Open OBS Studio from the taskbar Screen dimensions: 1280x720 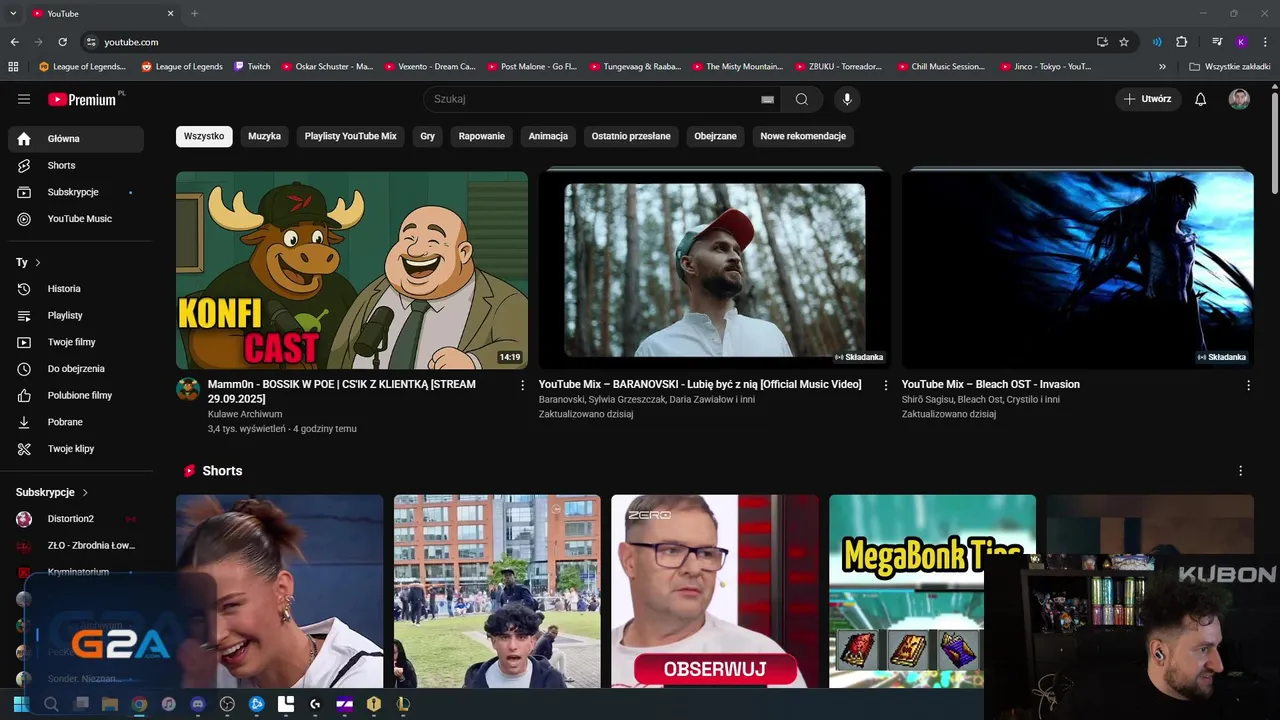point(227,704)
